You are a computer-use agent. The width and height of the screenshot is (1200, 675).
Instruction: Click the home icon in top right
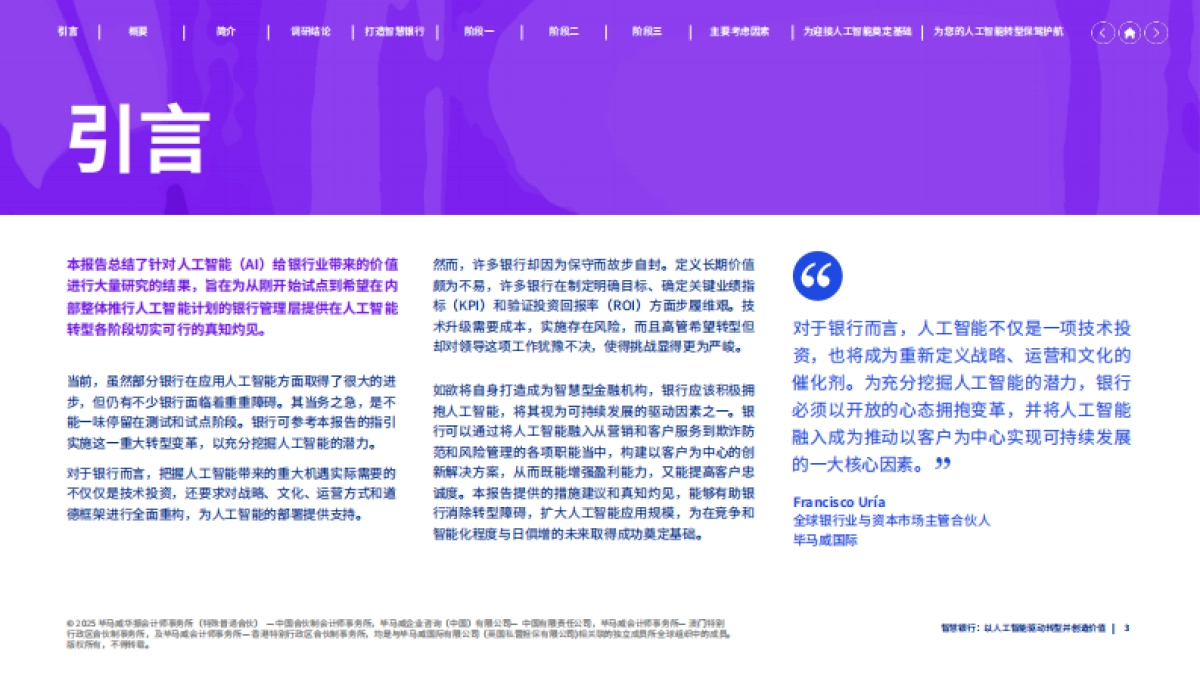pyautogui.click(x=1129, y=32)
